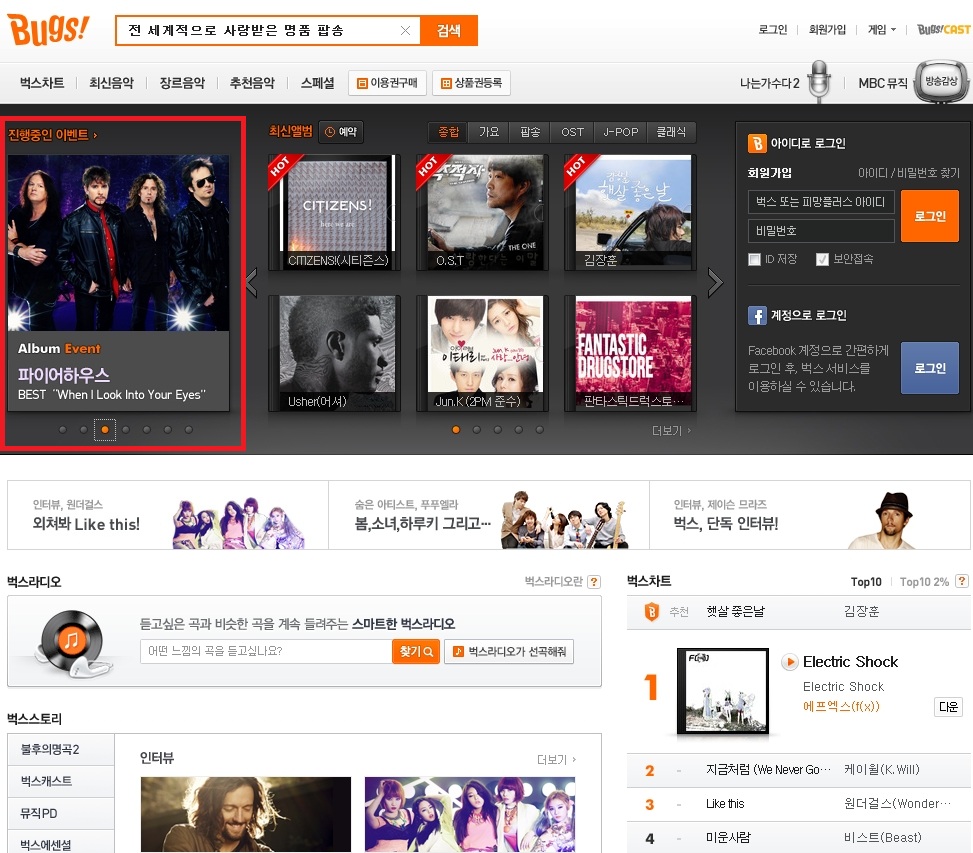973x853 pixels.
Task: Click the Bugs! logo
Action: [x=48, y=29]
